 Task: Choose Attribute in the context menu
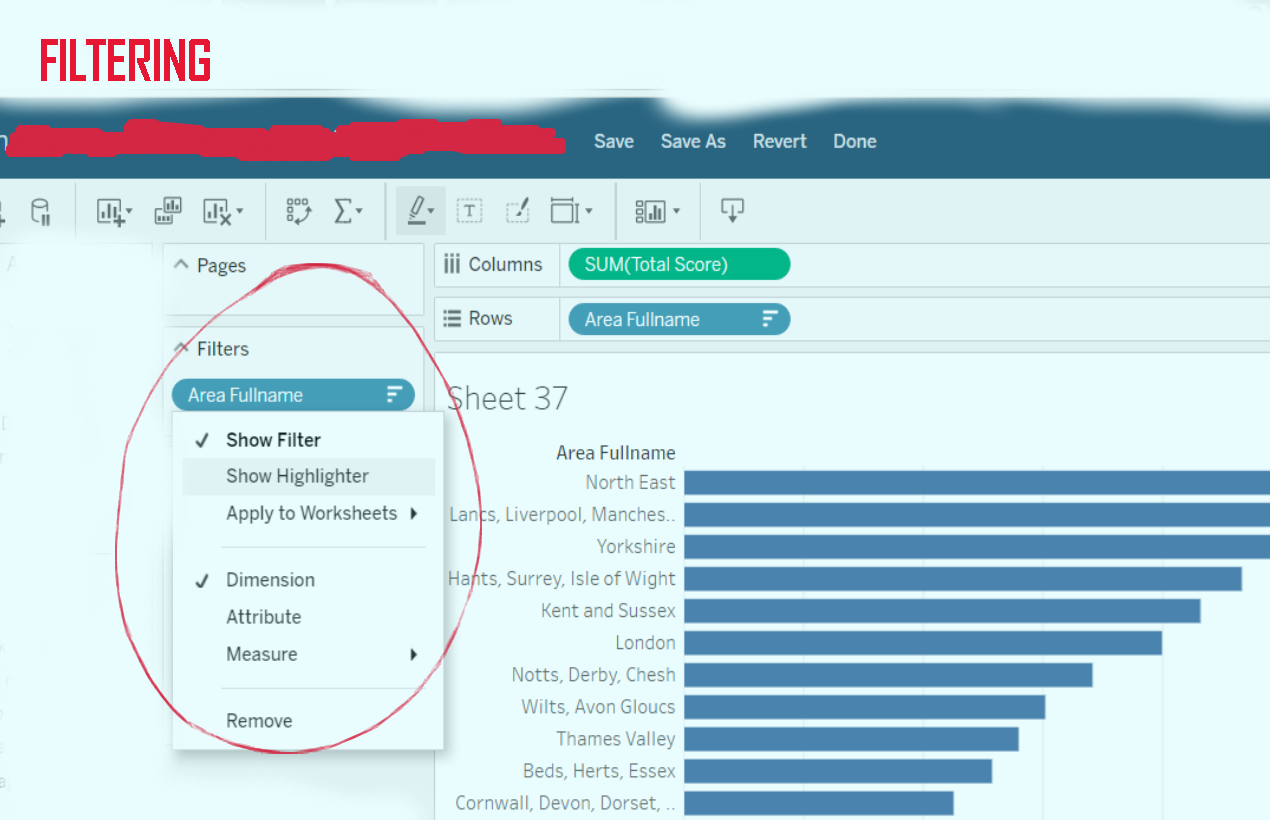click(x=263, y=617)
